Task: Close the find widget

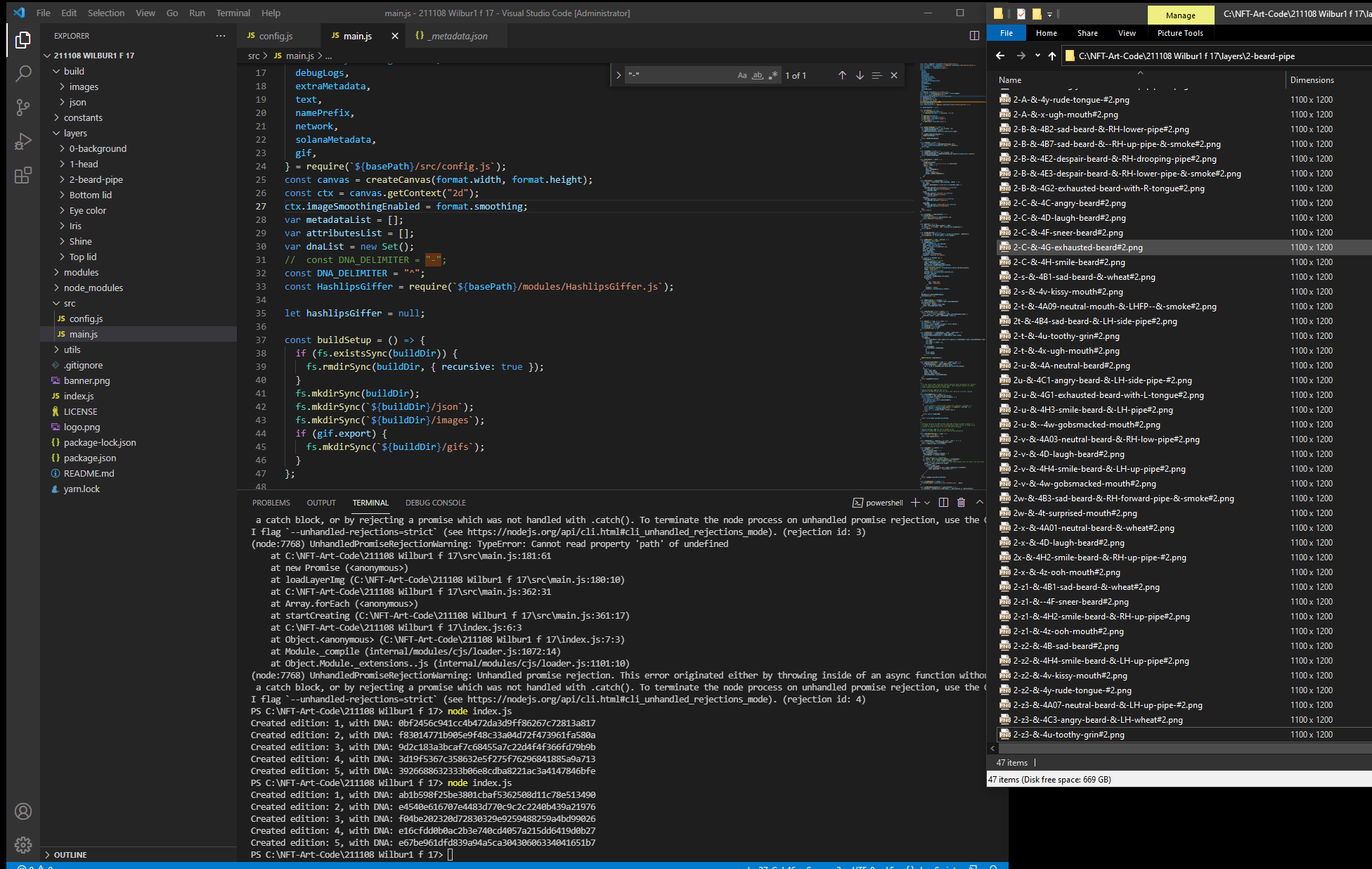Action: (894, 75)
